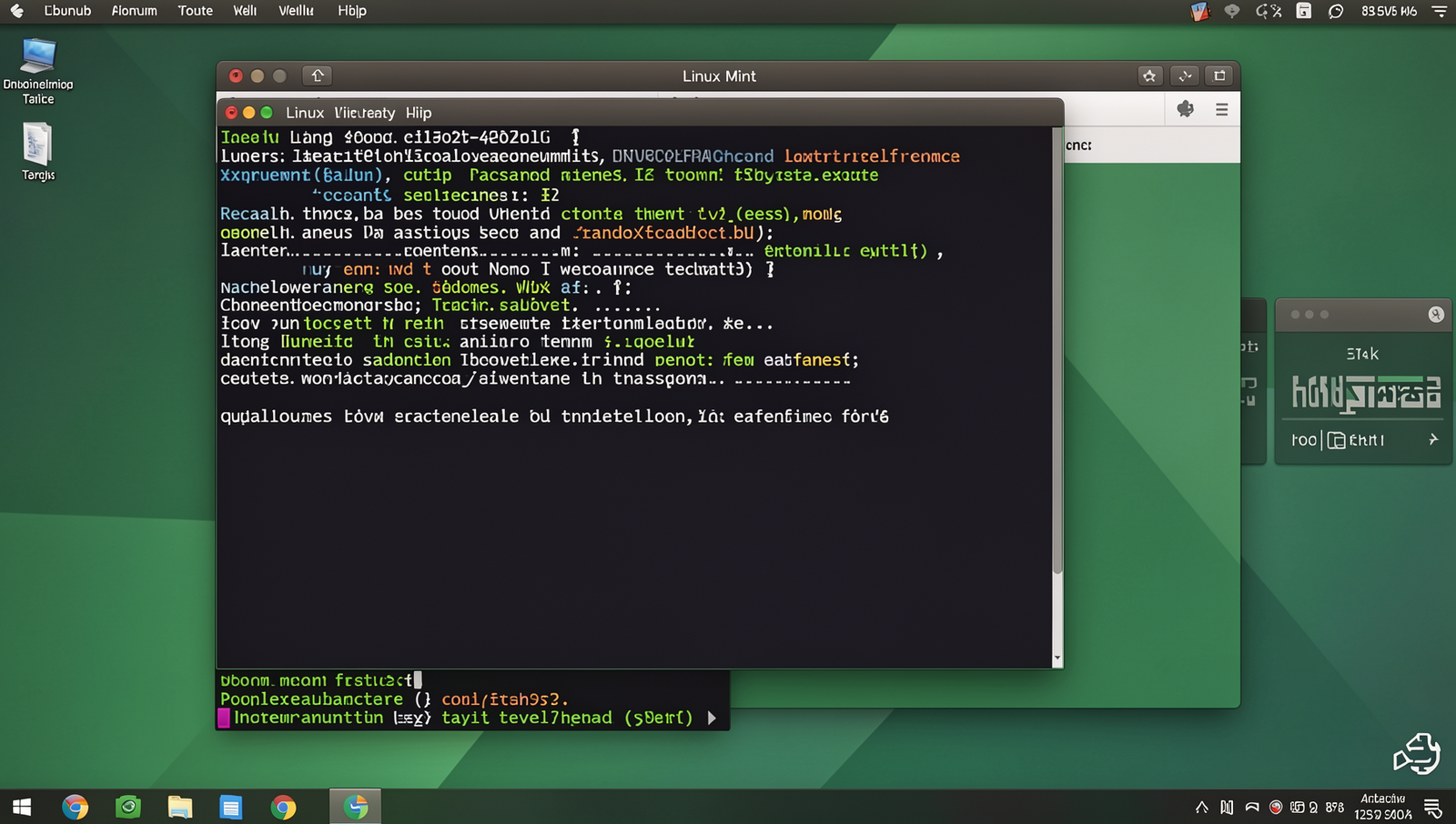Click the chat bubbles icon on the desktop
The image size is (1456, 824).
[1416, 753]
